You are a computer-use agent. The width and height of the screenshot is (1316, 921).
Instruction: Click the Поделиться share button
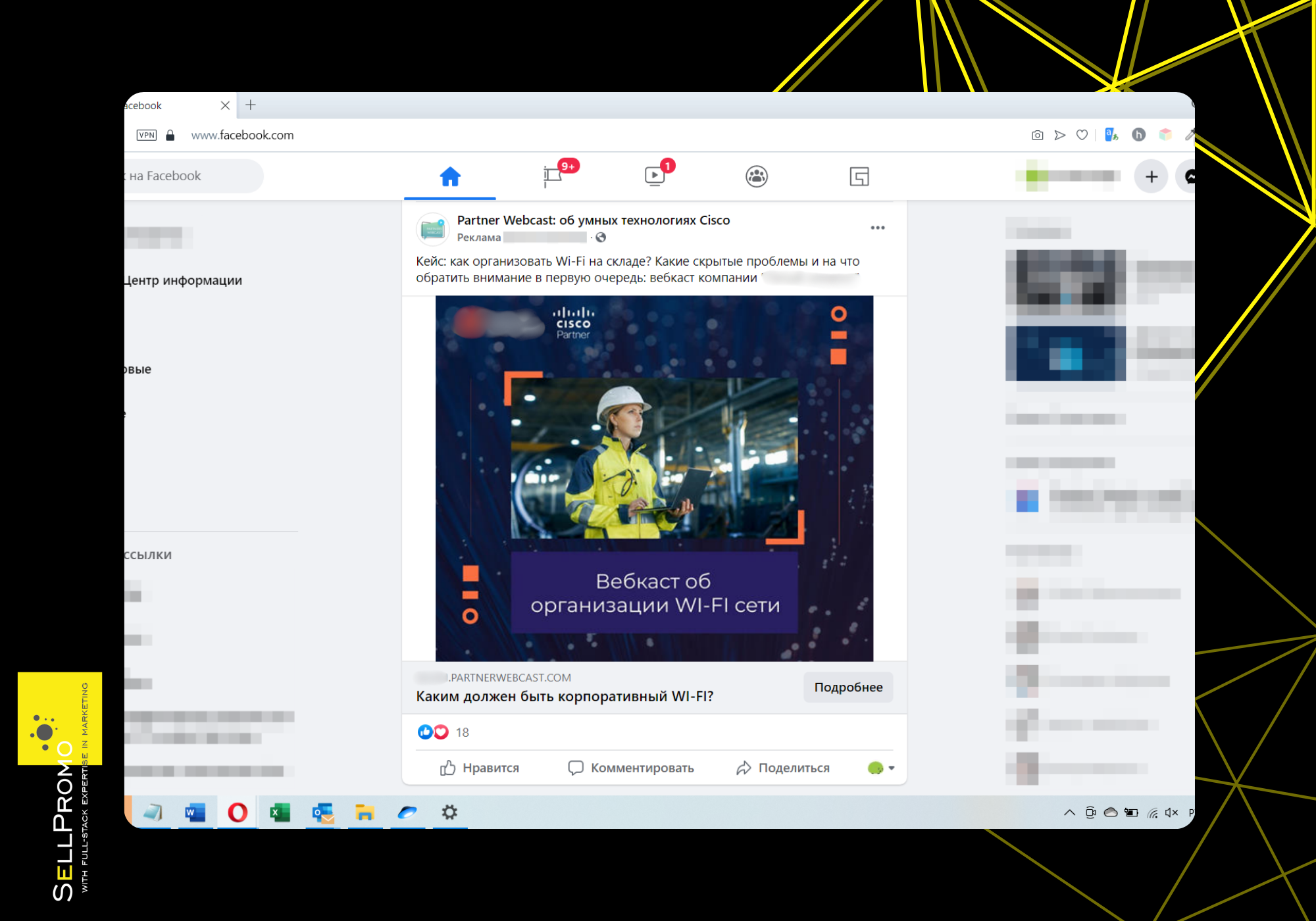783,768
